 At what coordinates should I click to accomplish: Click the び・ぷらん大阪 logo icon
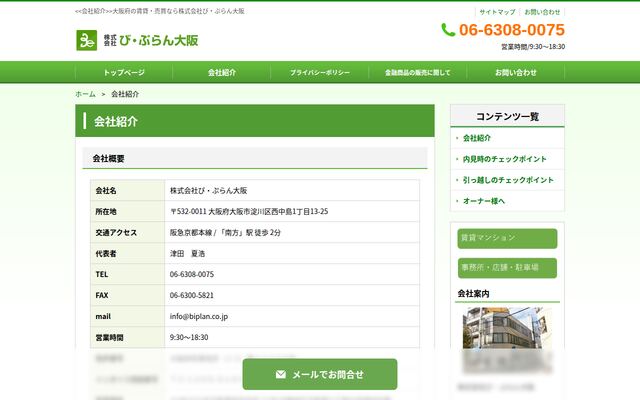point(87,40)
